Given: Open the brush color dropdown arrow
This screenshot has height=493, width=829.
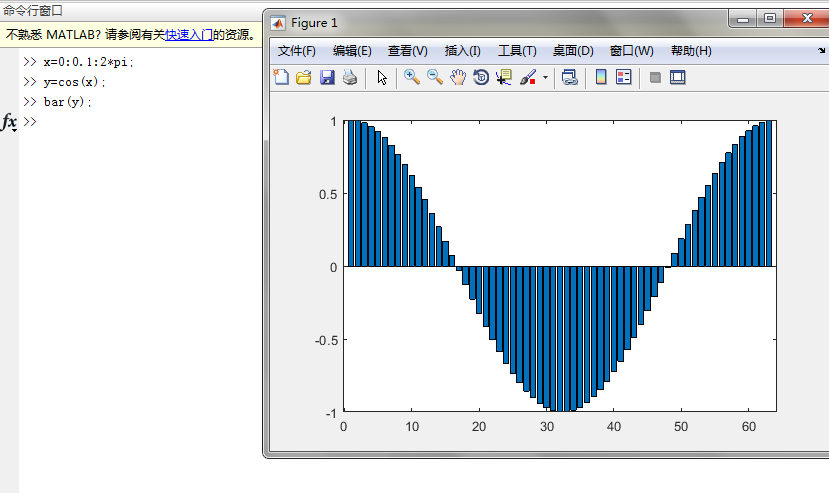Looking at the screenshot, I should [x=545, y=78].
